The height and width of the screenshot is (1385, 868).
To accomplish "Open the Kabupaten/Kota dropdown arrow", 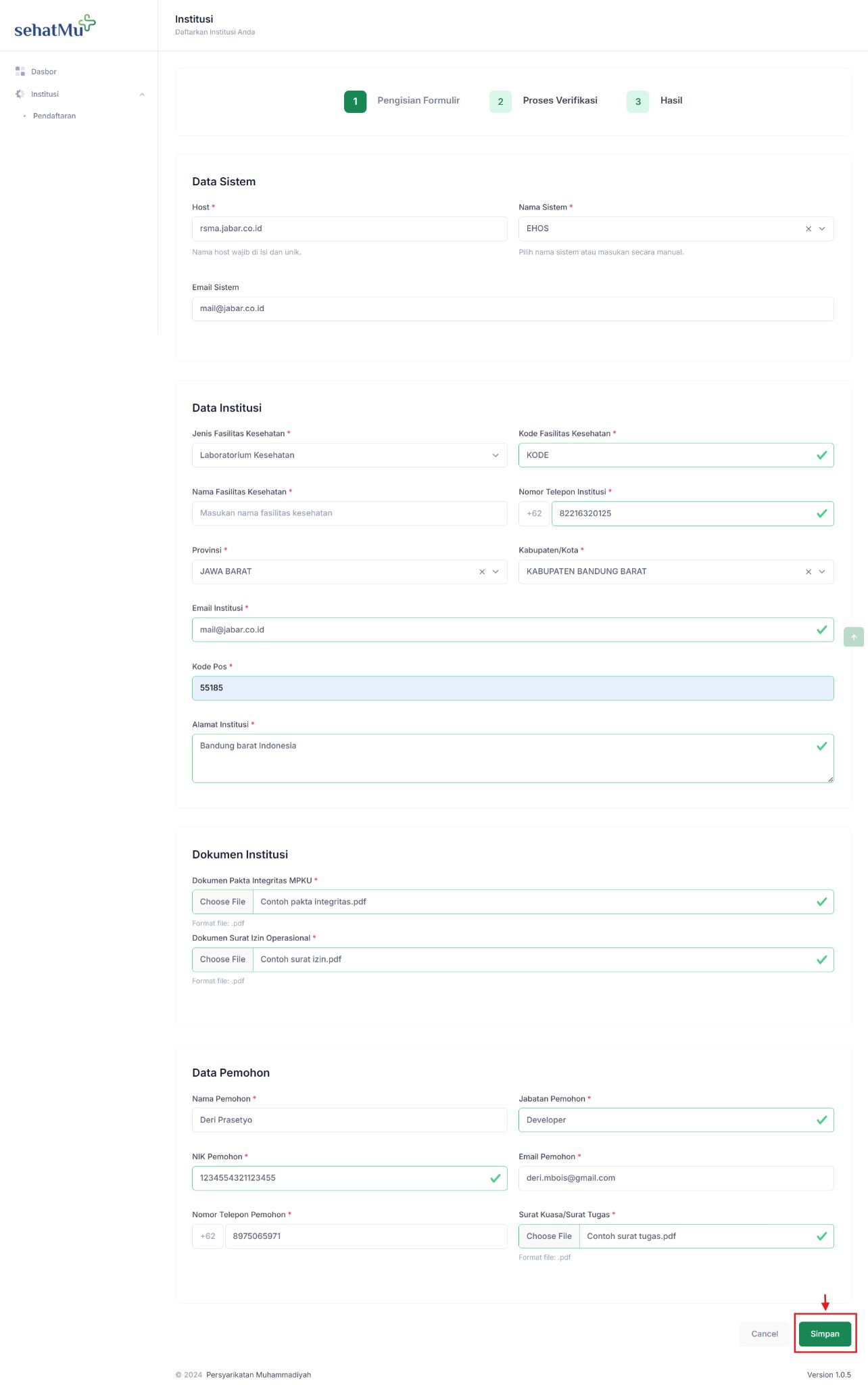I will point(823,572).
